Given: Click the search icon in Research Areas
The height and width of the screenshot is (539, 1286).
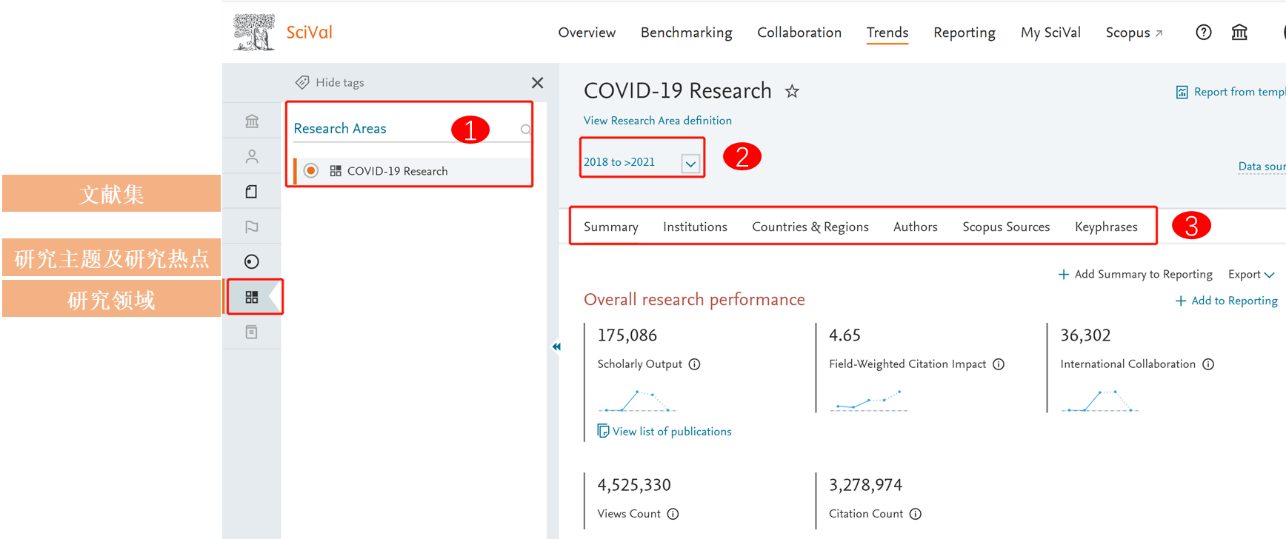Looking at the screenshot, I should (x=525, y=129).
